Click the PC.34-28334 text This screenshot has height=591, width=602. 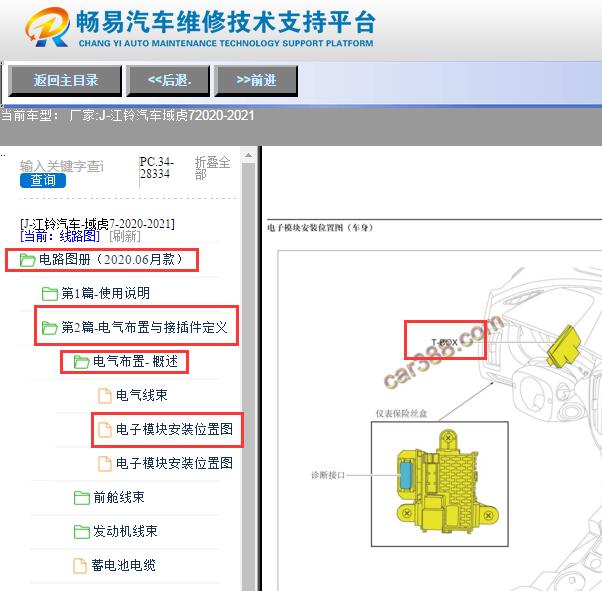pos(156,168)
